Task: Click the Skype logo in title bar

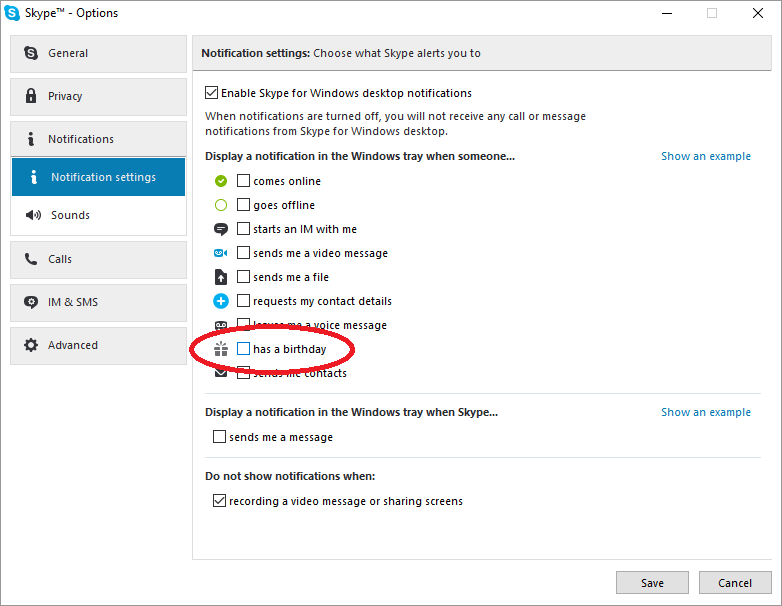Action: pos(12,13)
